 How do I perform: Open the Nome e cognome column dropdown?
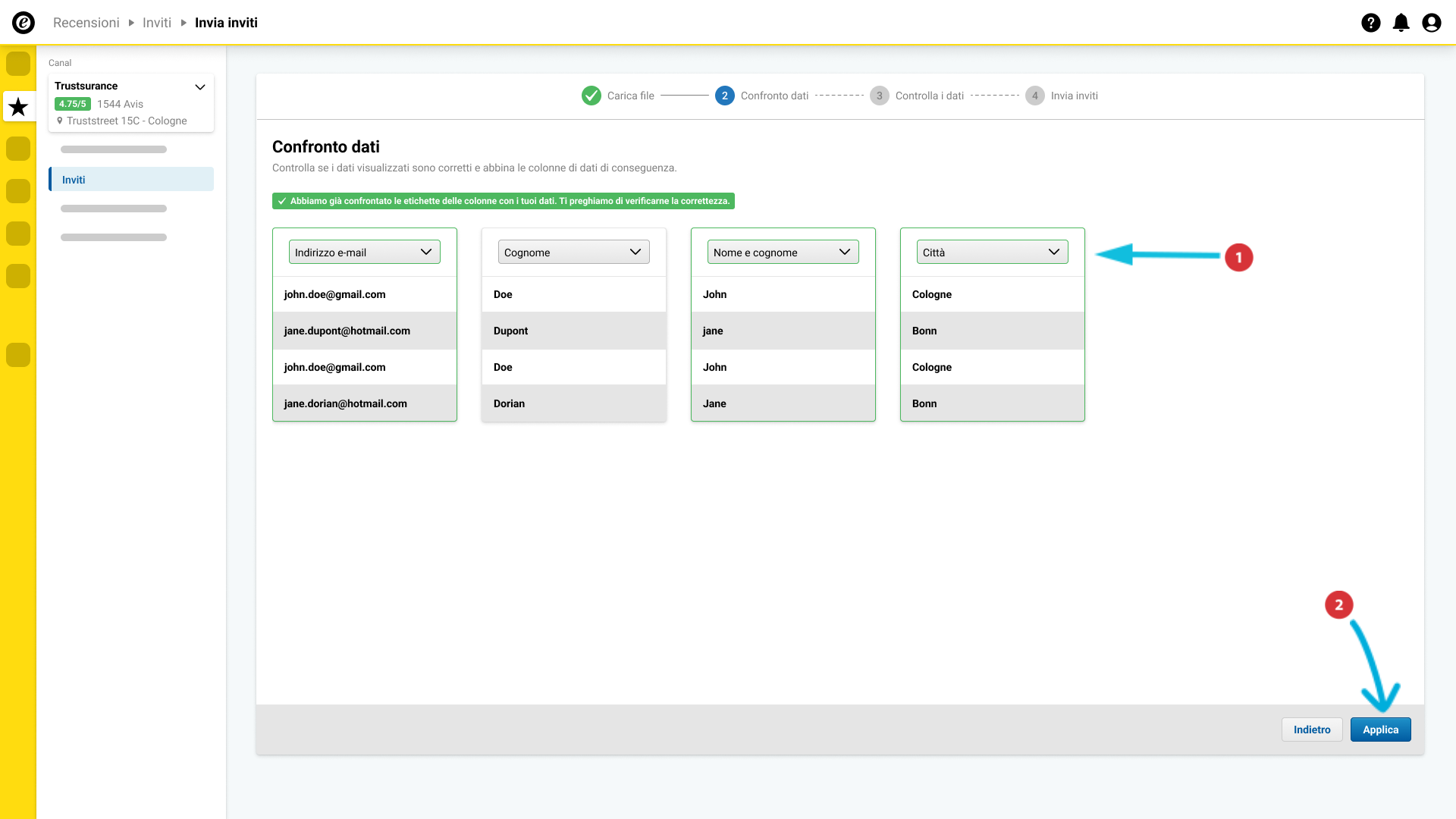tap(783, 253)
